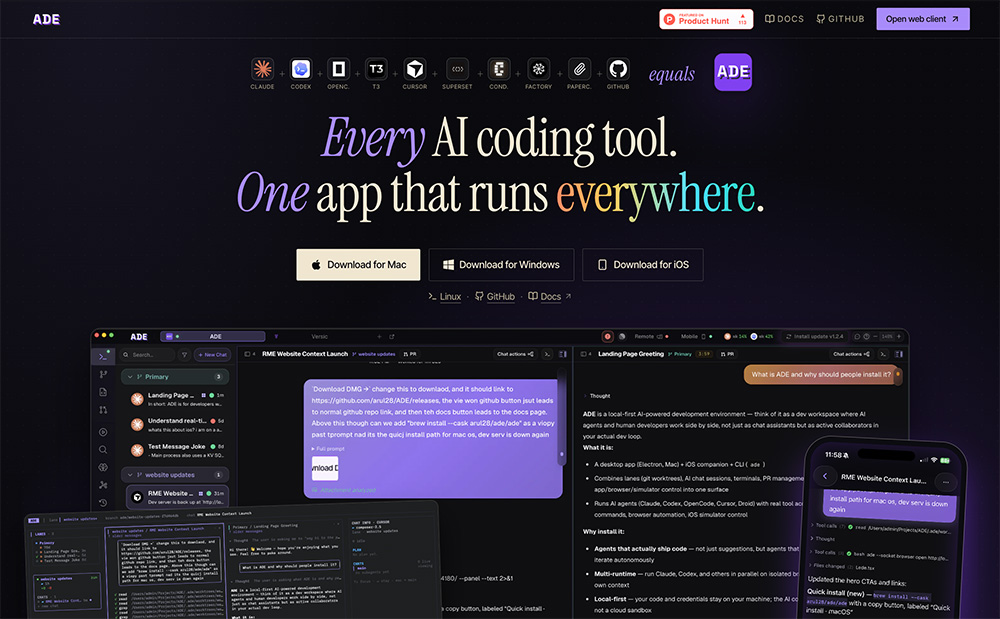Screen dimensions: 1000x619
Task: Expand the Full prompt disclosure
Action: (328, 449)
